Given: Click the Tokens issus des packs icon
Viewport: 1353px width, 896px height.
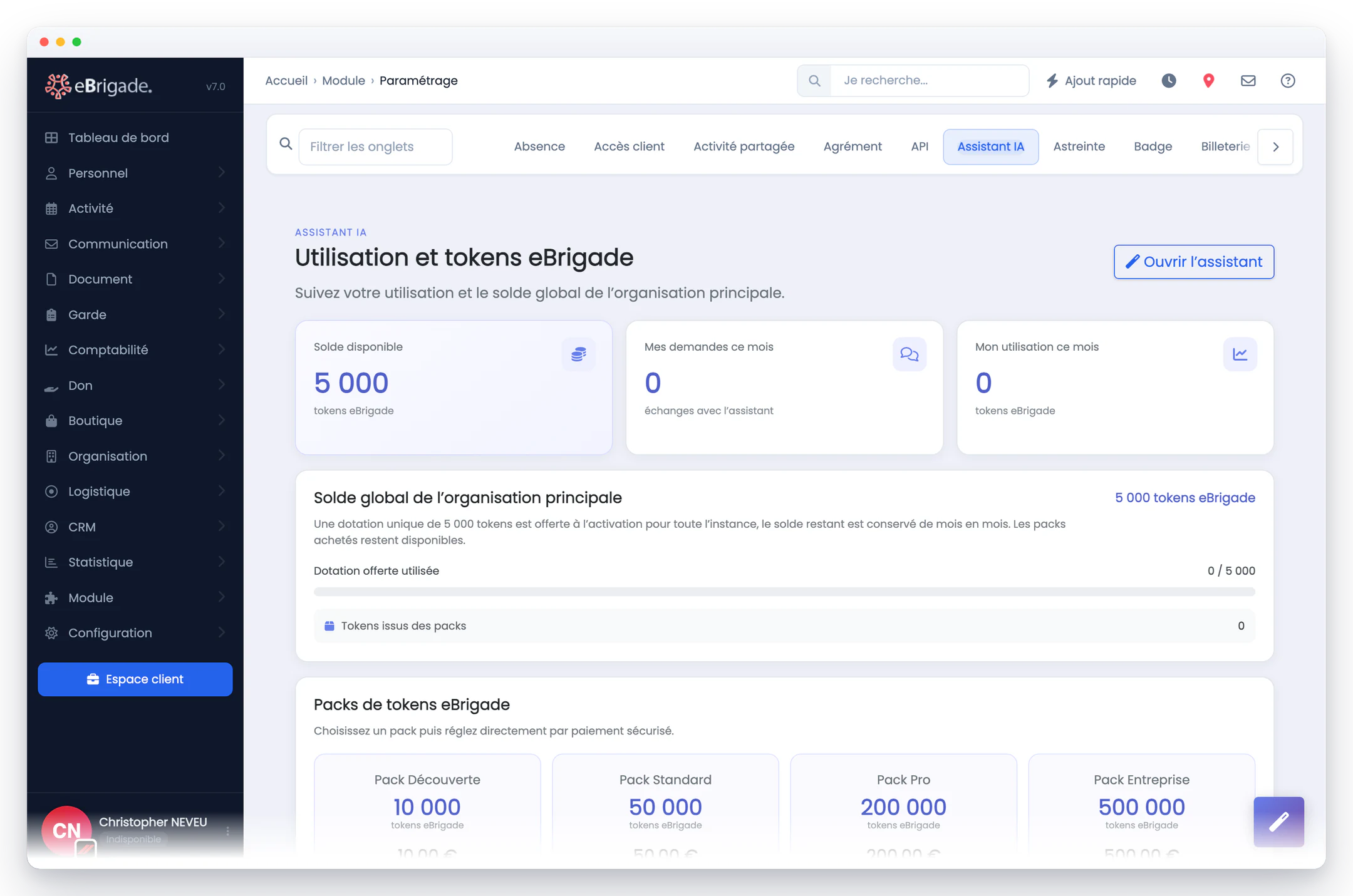Looking at the screenshot, I should pyautogui.click(x=329, y=626).
